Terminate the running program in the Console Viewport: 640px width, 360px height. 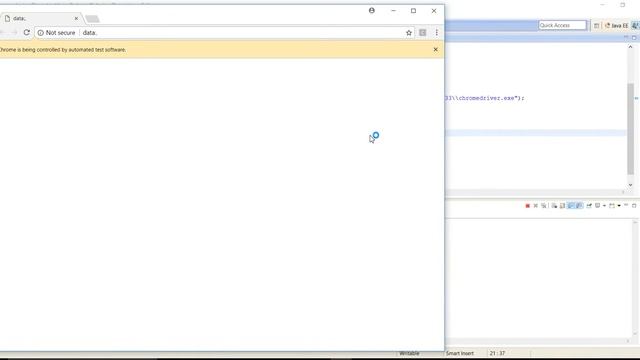[527, 206]
